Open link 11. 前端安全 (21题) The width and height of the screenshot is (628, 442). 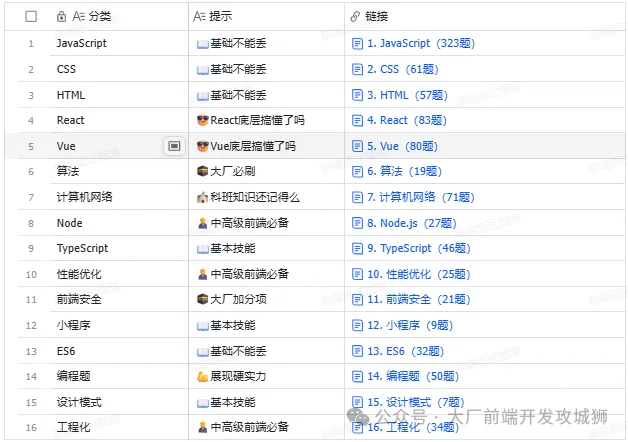(419, 299)
